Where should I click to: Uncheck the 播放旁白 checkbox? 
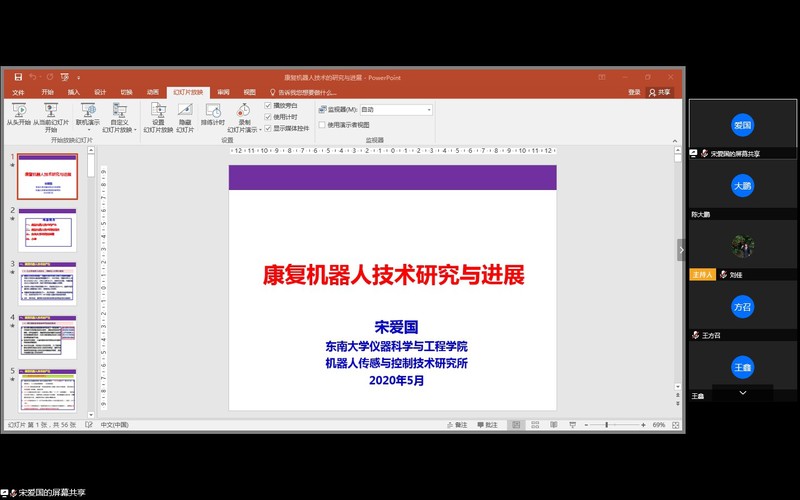(268, 105)
